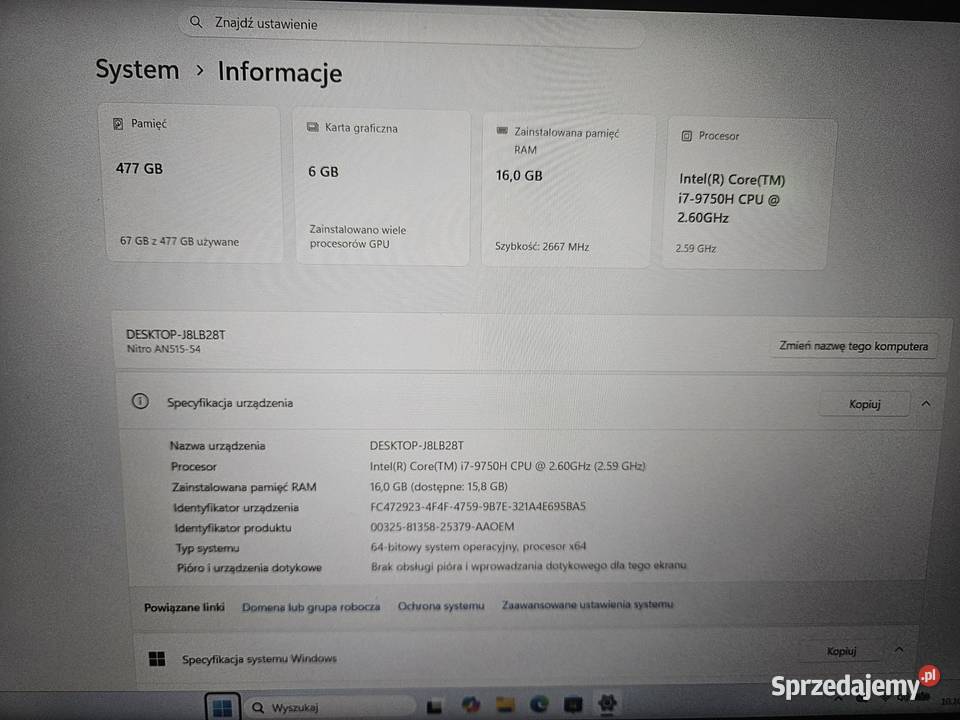Image resolution: width=960 pixels, height=720 pixels.
Task: Open the Karta graficzna card
Action: click(383, 187)
